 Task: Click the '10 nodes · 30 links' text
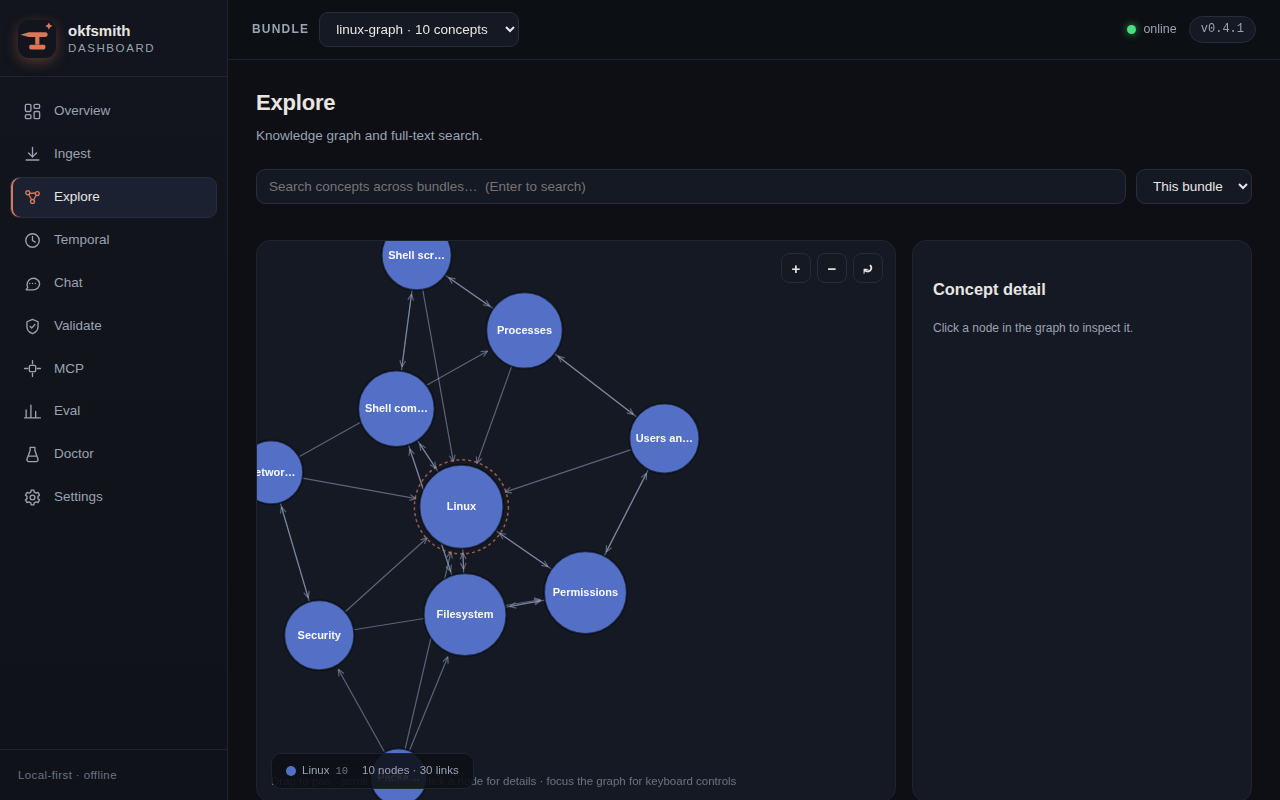point(410,771)
